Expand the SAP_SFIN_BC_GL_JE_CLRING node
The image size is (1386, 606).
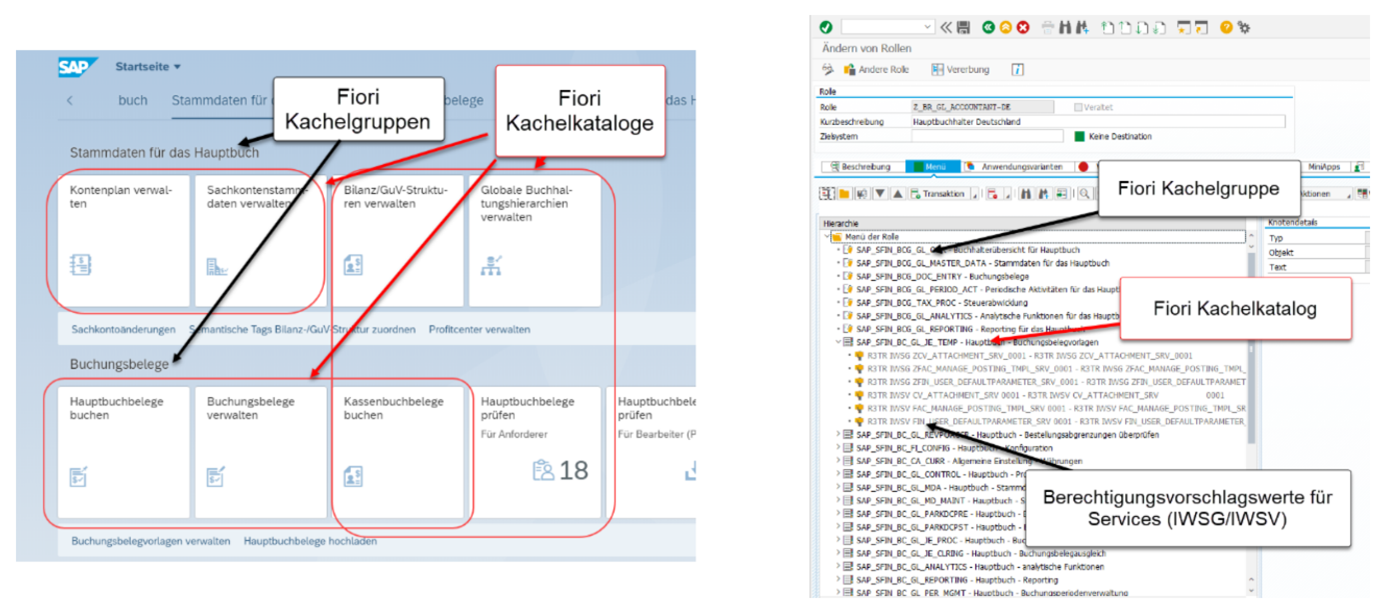(838, 553)
